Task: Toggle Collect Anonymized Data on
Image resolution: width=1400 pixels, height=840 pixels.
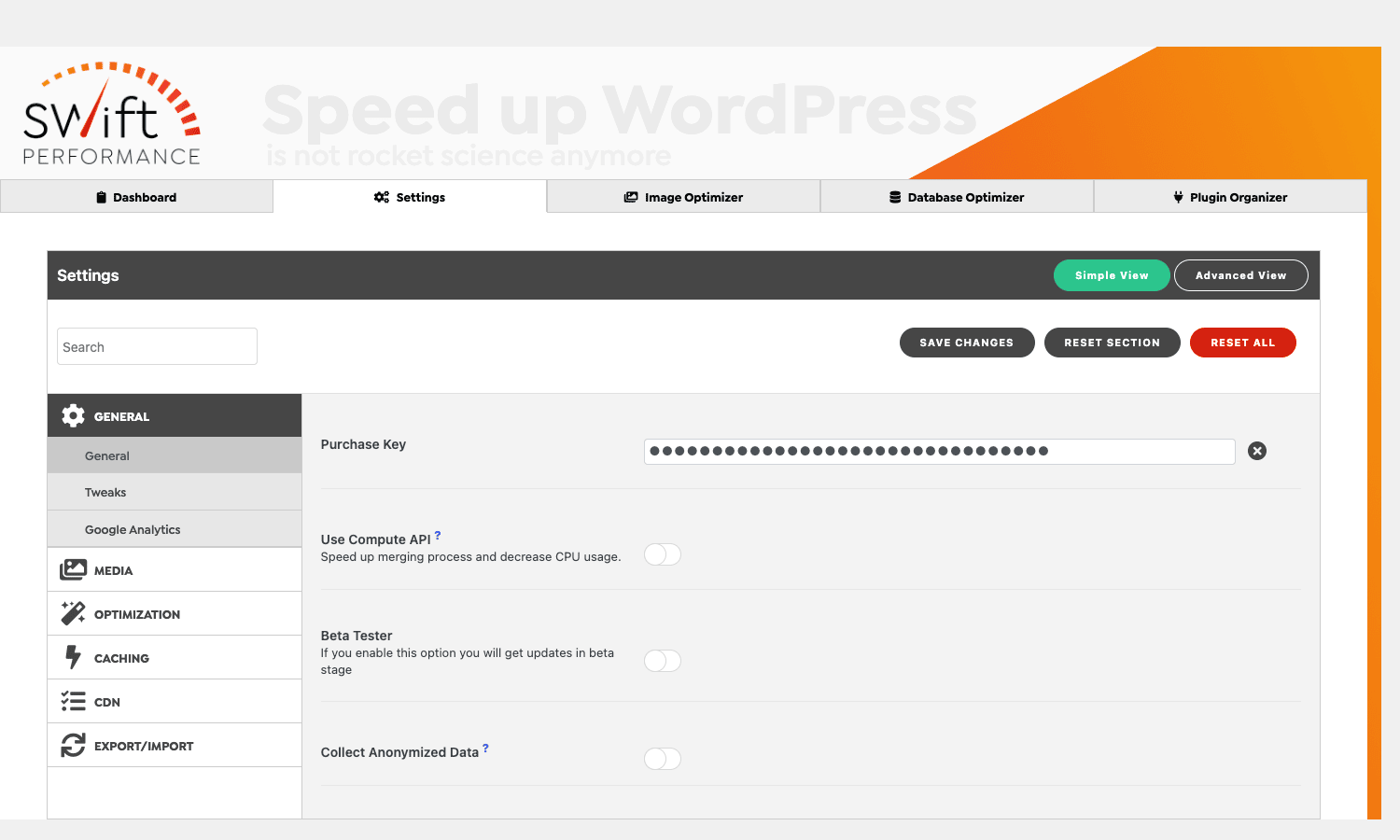Action: pyautogui.click(x=663, y=759)
